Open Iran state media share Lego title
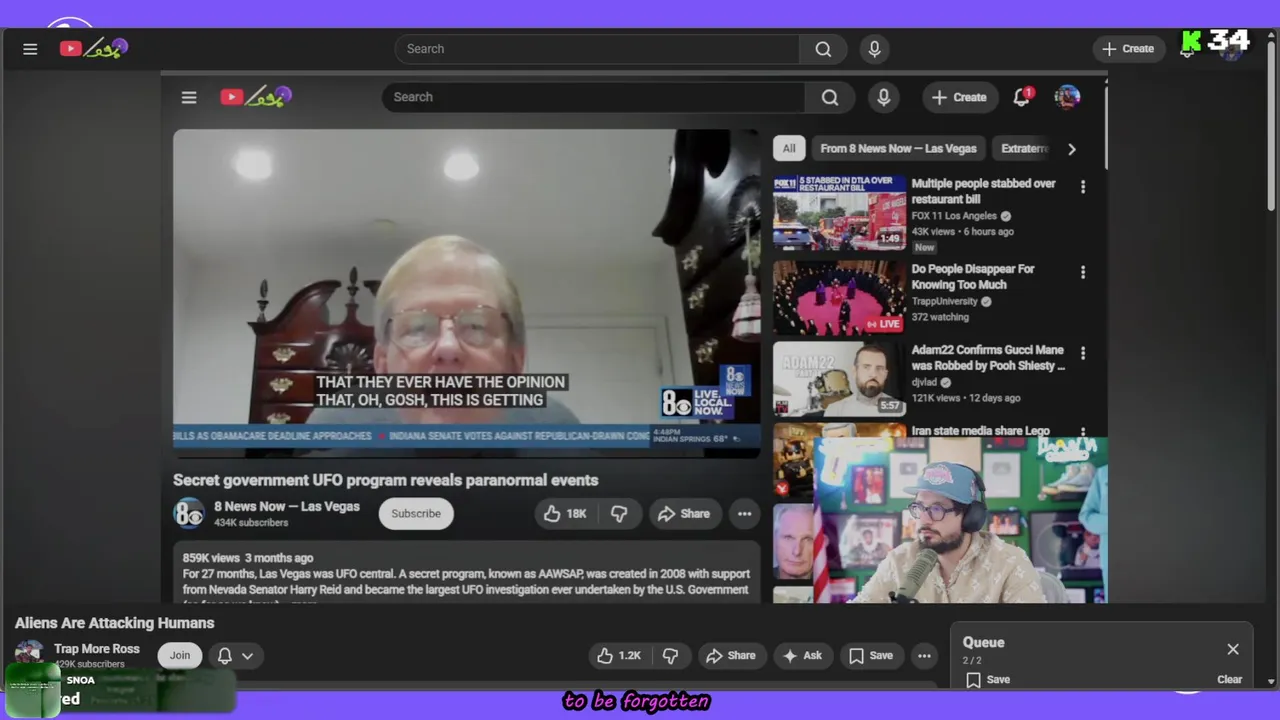This screenshot has height=720, width=1280. [x=980, y=430]
